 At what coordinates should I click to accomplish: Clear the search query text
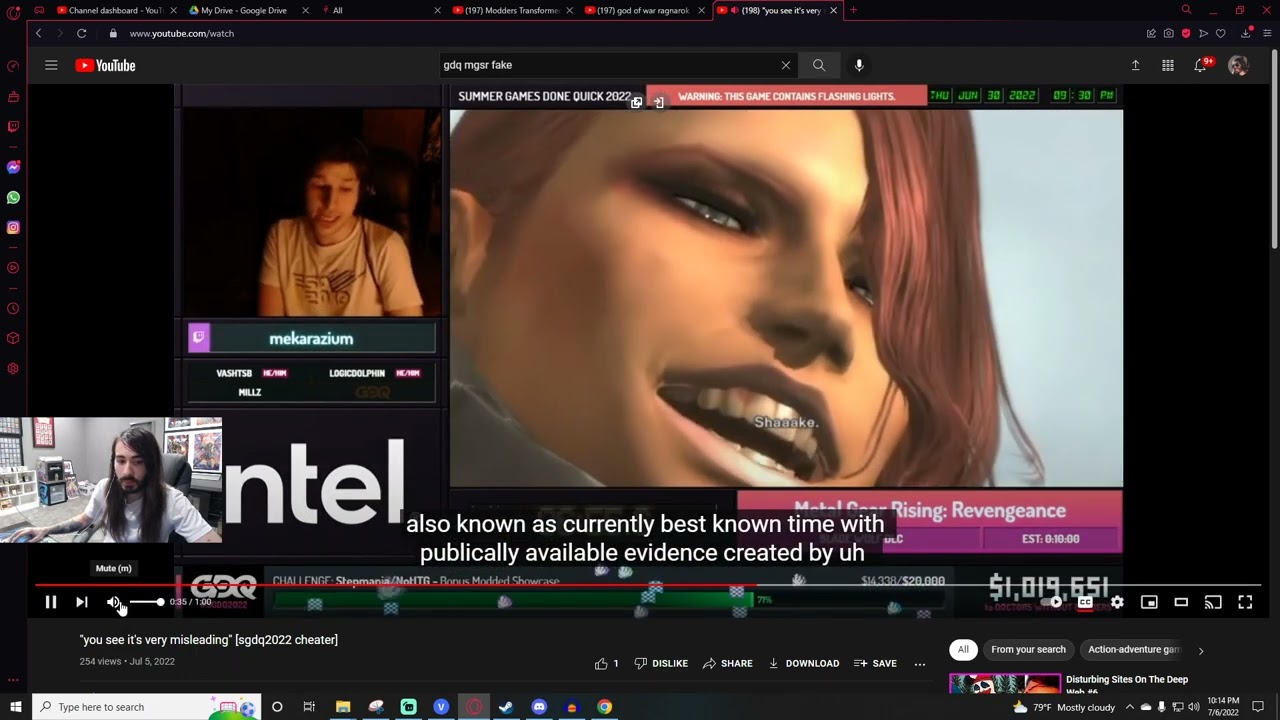786,65
